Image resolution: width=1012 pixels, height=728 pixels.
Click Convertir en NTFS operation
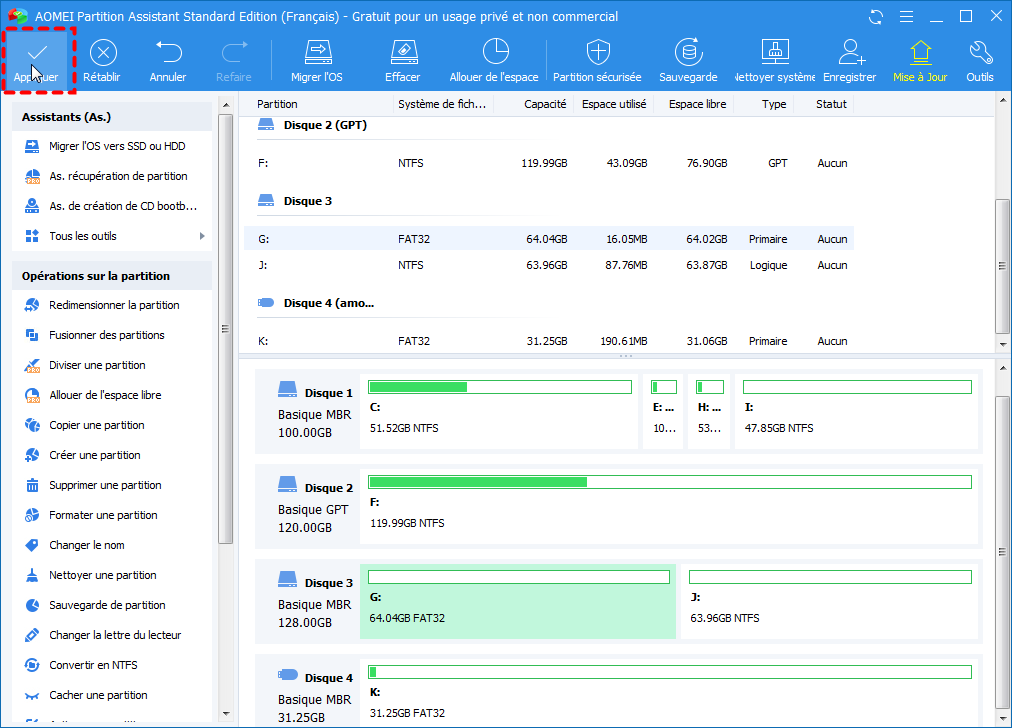pos(93,665)
